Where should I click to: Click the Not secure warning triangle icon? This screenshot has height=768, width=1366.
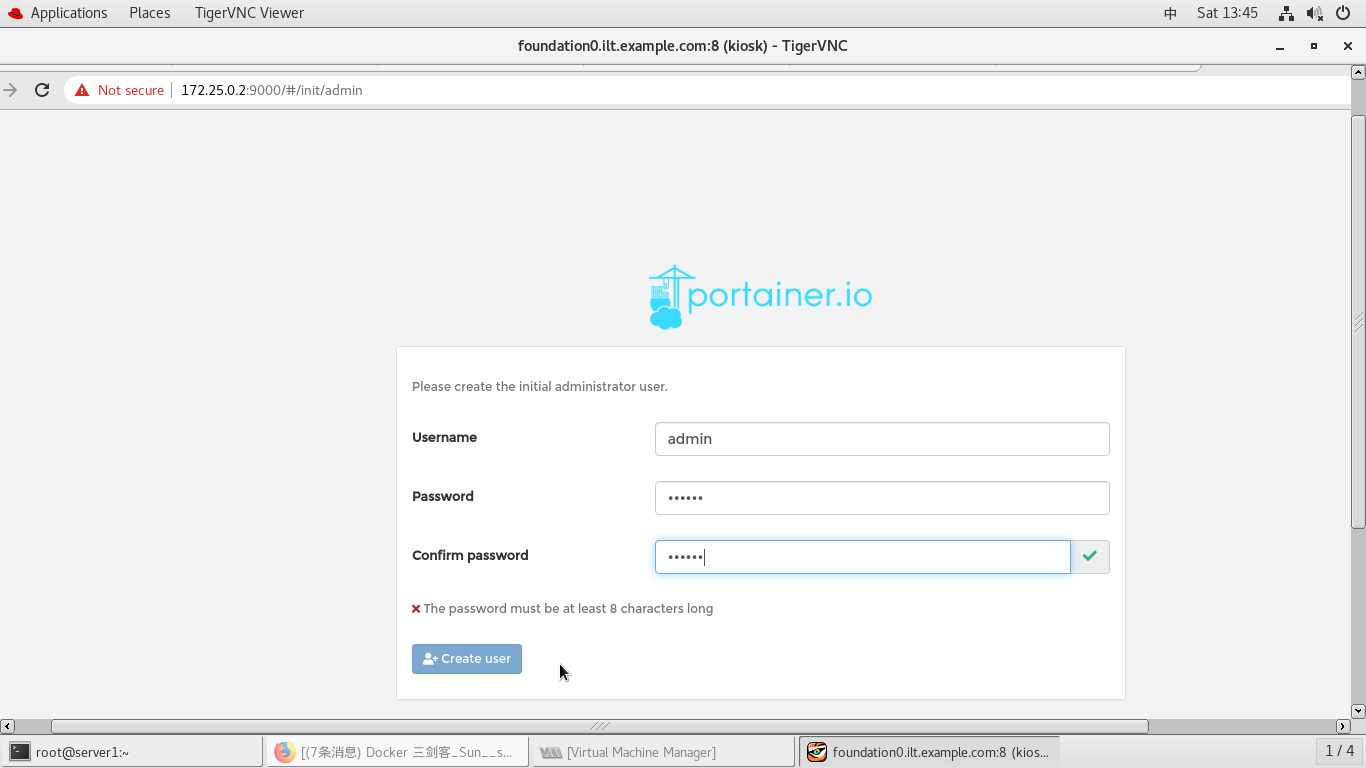click(x=82, y=90)
